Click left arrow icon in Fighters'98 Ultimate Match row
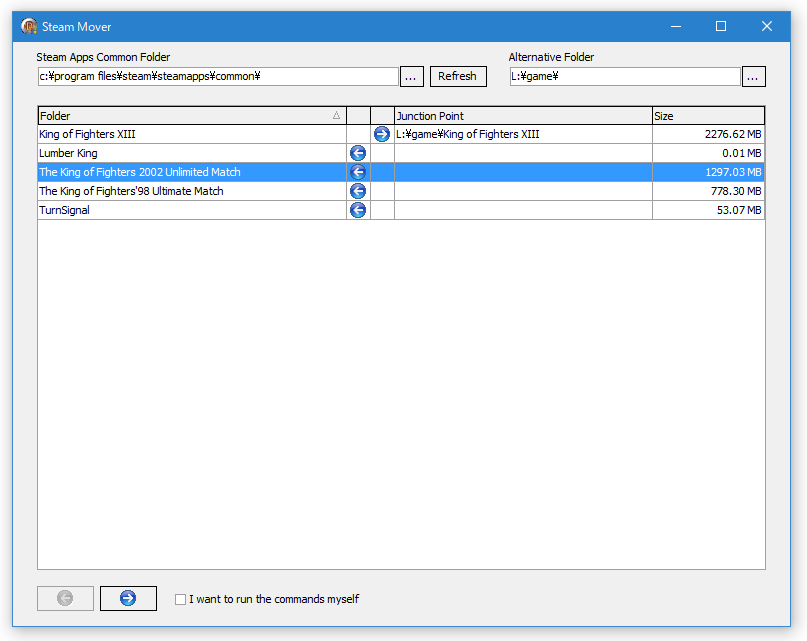Screen dimensions: 807x641 [x=358, y=192]
